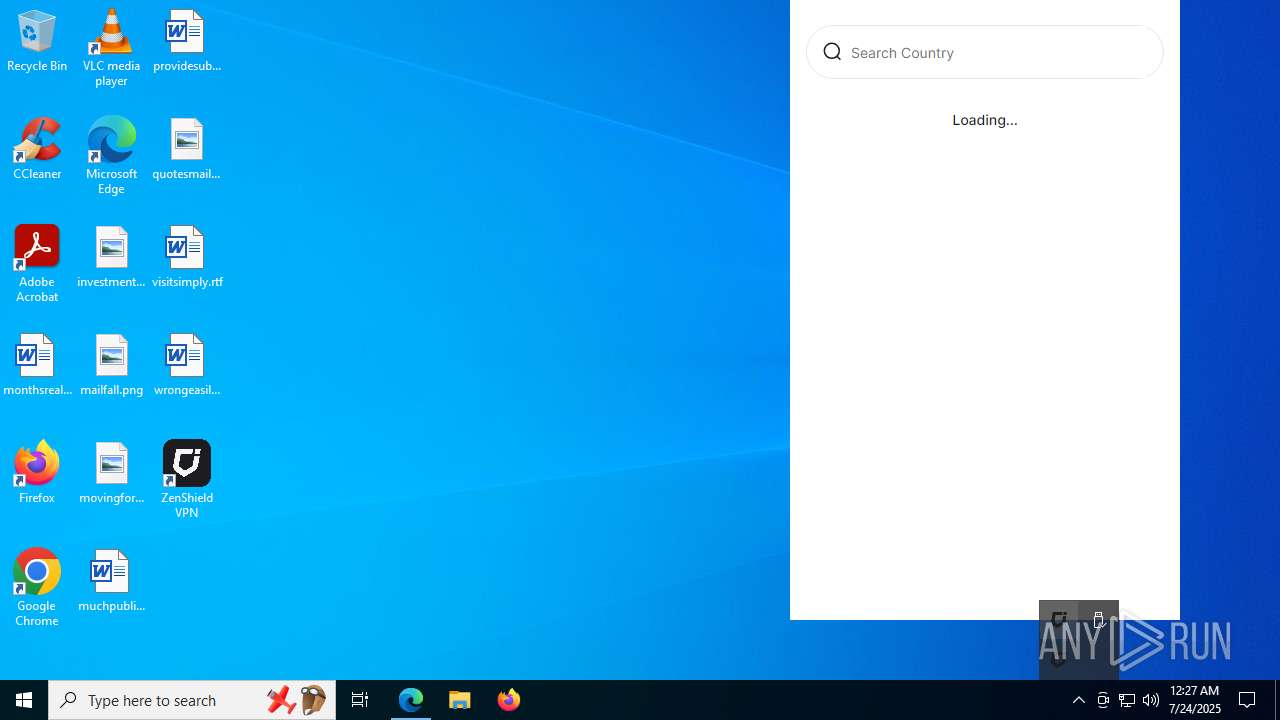
Task: Open the Action Center notifications icon
Action: click(x=1247, y=700)
